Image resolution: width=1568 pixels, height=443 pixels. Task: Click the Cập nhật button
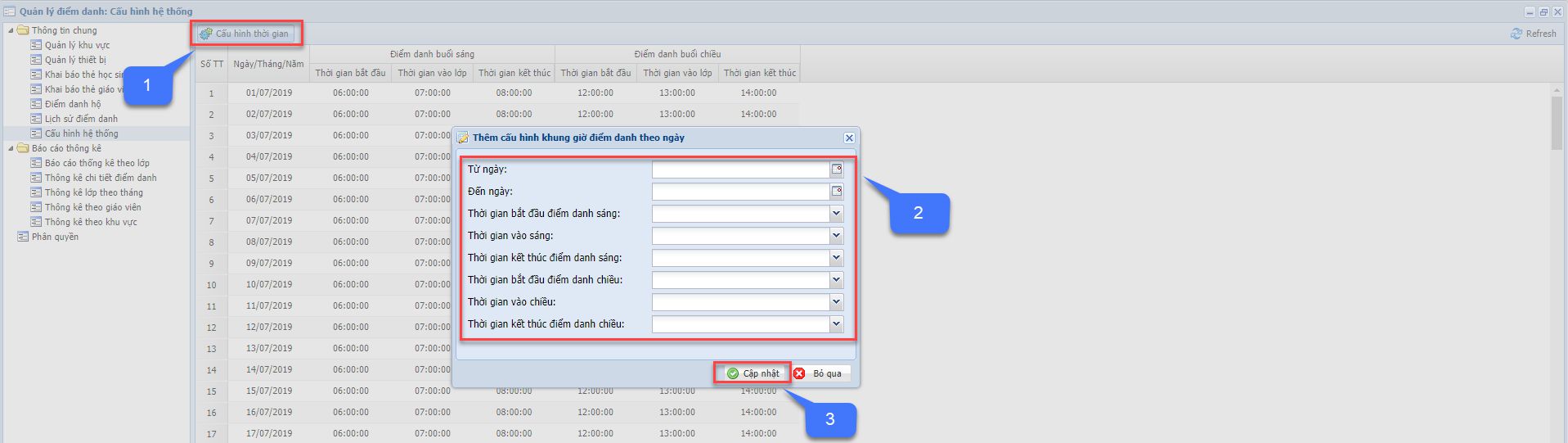tap(753, 373)
